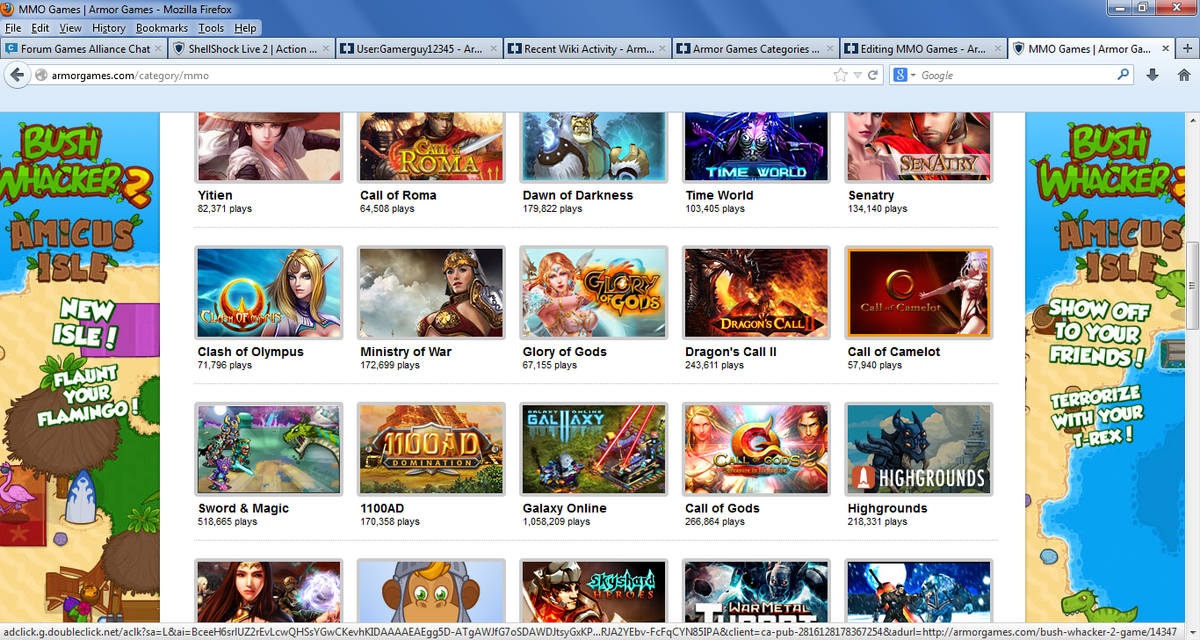This screenshot has width=1200, height=640.
Task: Open the Dragon's Call II title link
Action: click(x=731, y=352)
